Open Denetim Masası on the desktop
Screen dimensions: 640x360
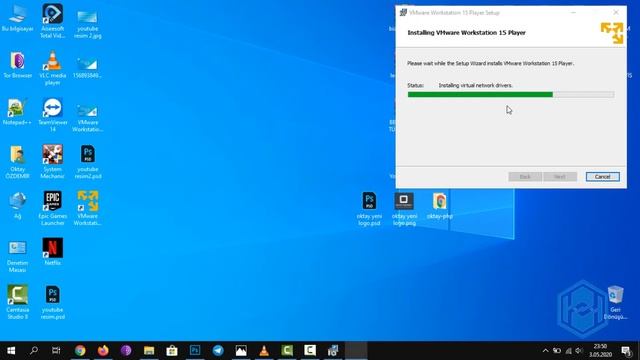tap(17, 256)
